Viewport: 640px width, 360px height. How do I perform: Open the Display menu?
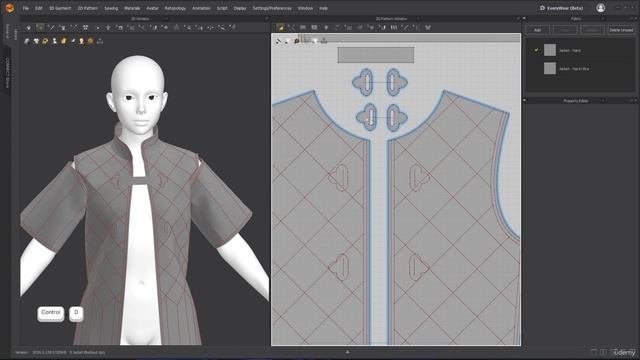(x=240, y=8)
